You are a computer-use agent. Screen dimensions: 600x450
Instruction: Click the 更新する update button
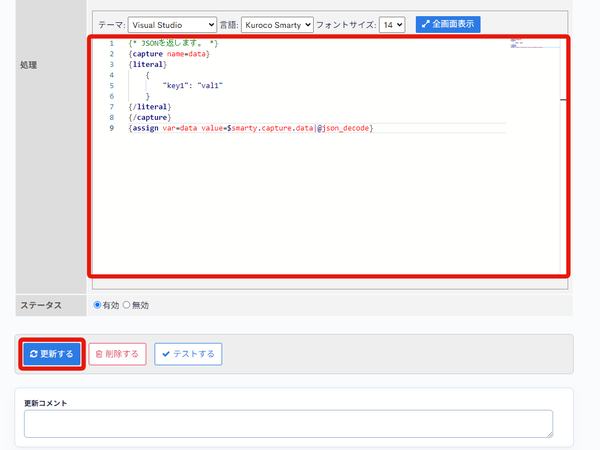[52, 354]
